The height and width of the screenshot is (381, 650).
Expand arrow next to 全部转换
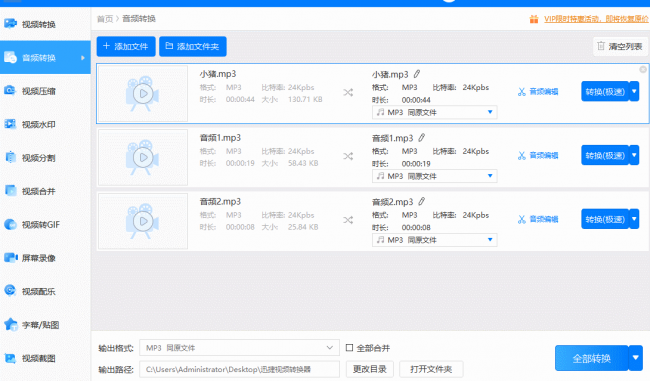tap(636, 358)
